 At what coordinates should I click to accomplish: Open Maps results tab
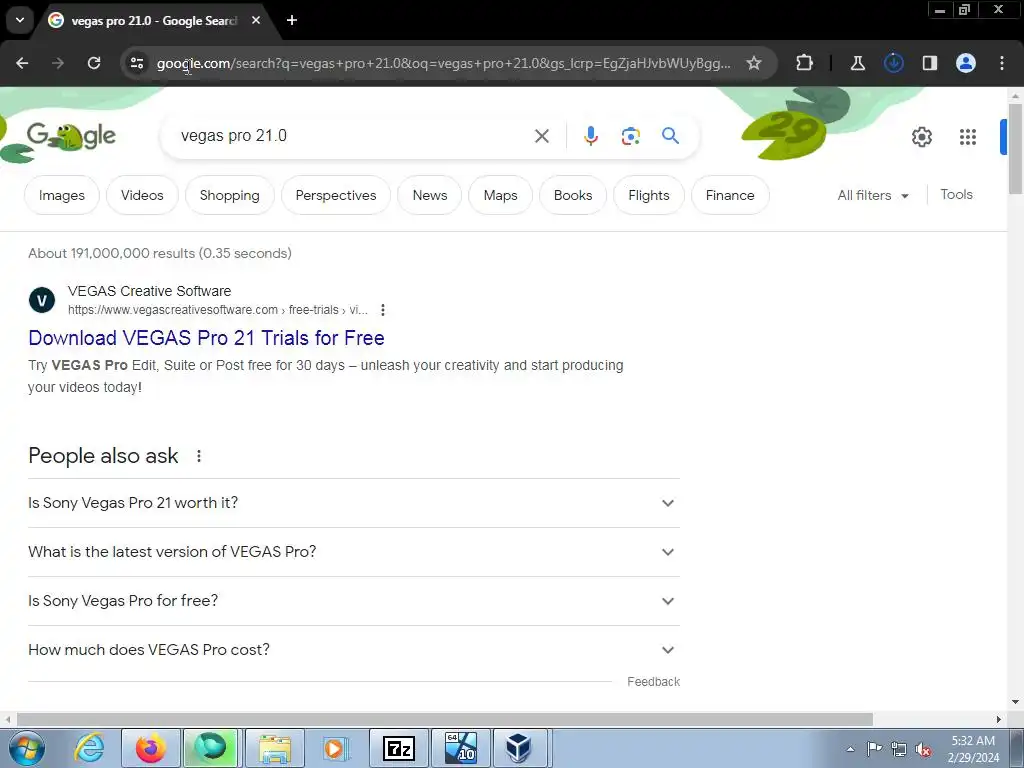pos(500,195)
